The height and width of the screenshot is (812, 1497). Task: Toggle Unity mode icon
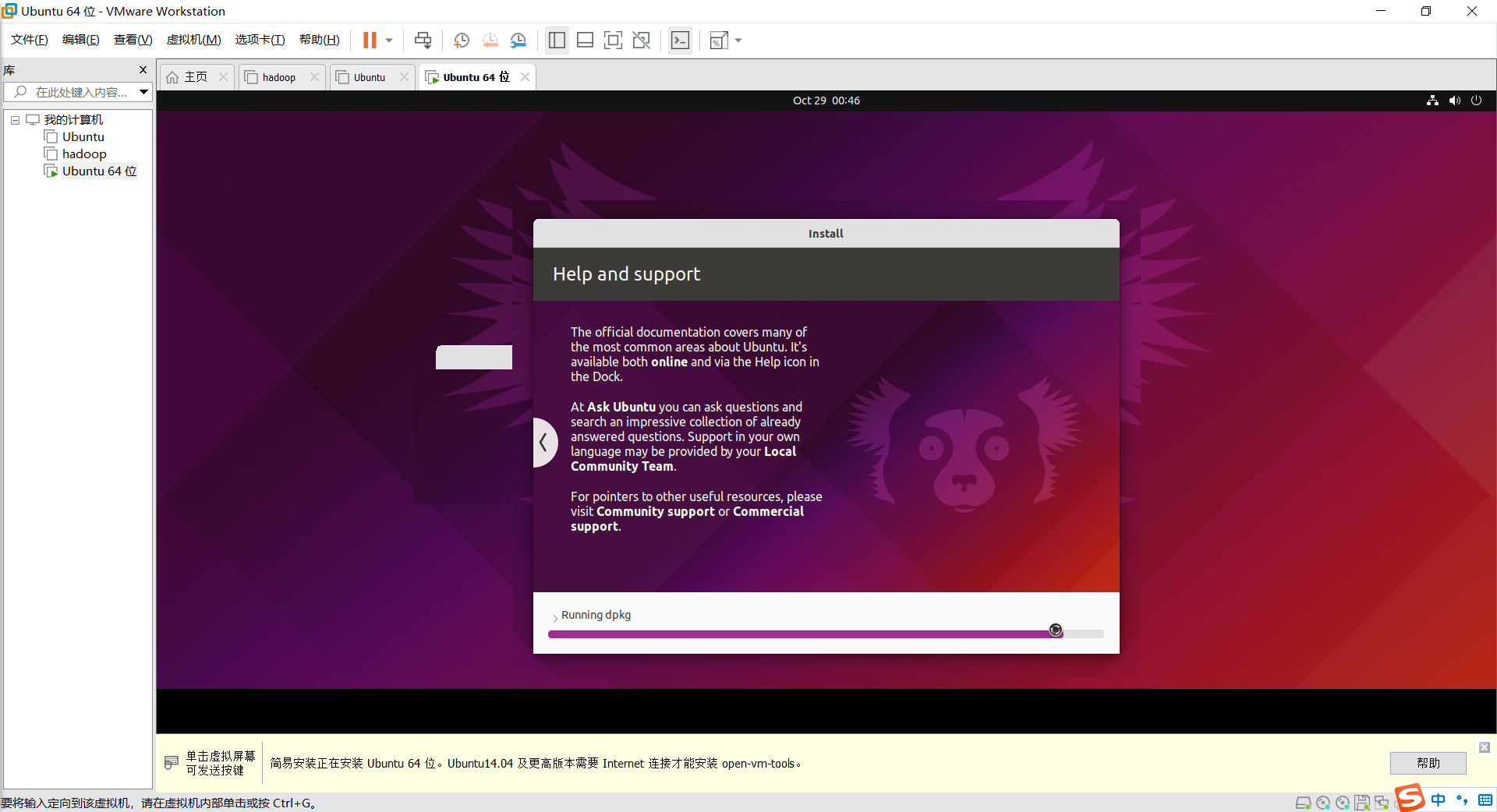642,40
